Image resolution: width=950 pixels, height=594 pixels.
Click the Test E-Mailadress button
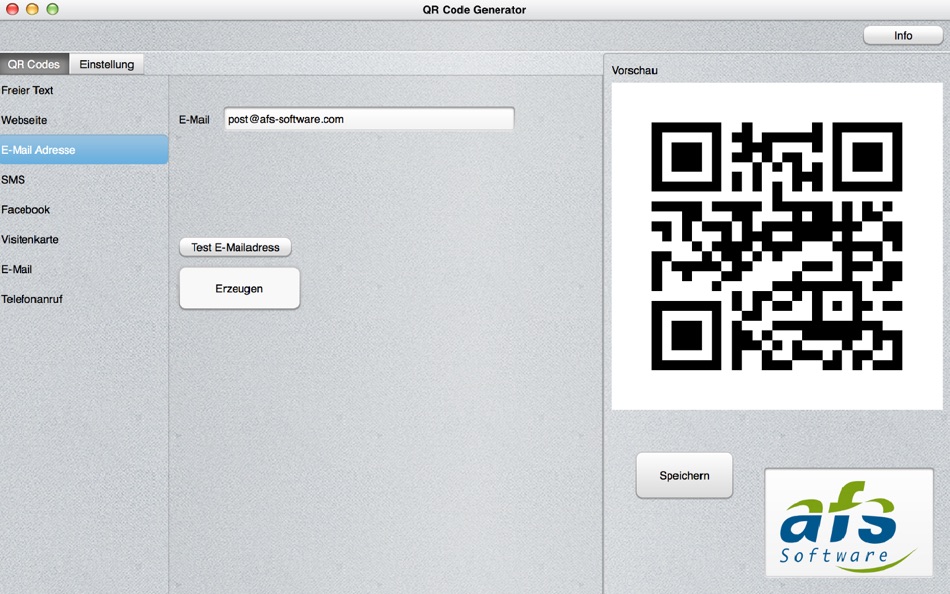235,246
